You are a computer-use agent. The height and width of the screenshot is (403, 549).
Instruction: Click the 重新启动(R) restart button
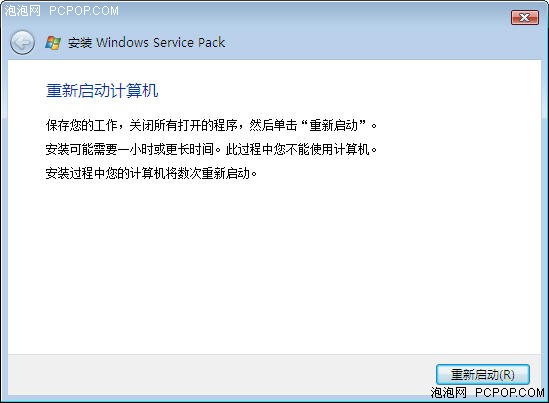click(482, 374)
